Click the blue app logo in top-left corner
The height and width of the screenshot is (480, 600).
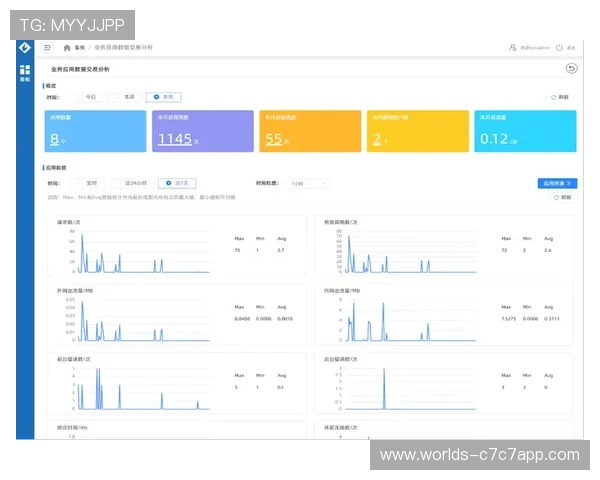(x=25, y=47)
